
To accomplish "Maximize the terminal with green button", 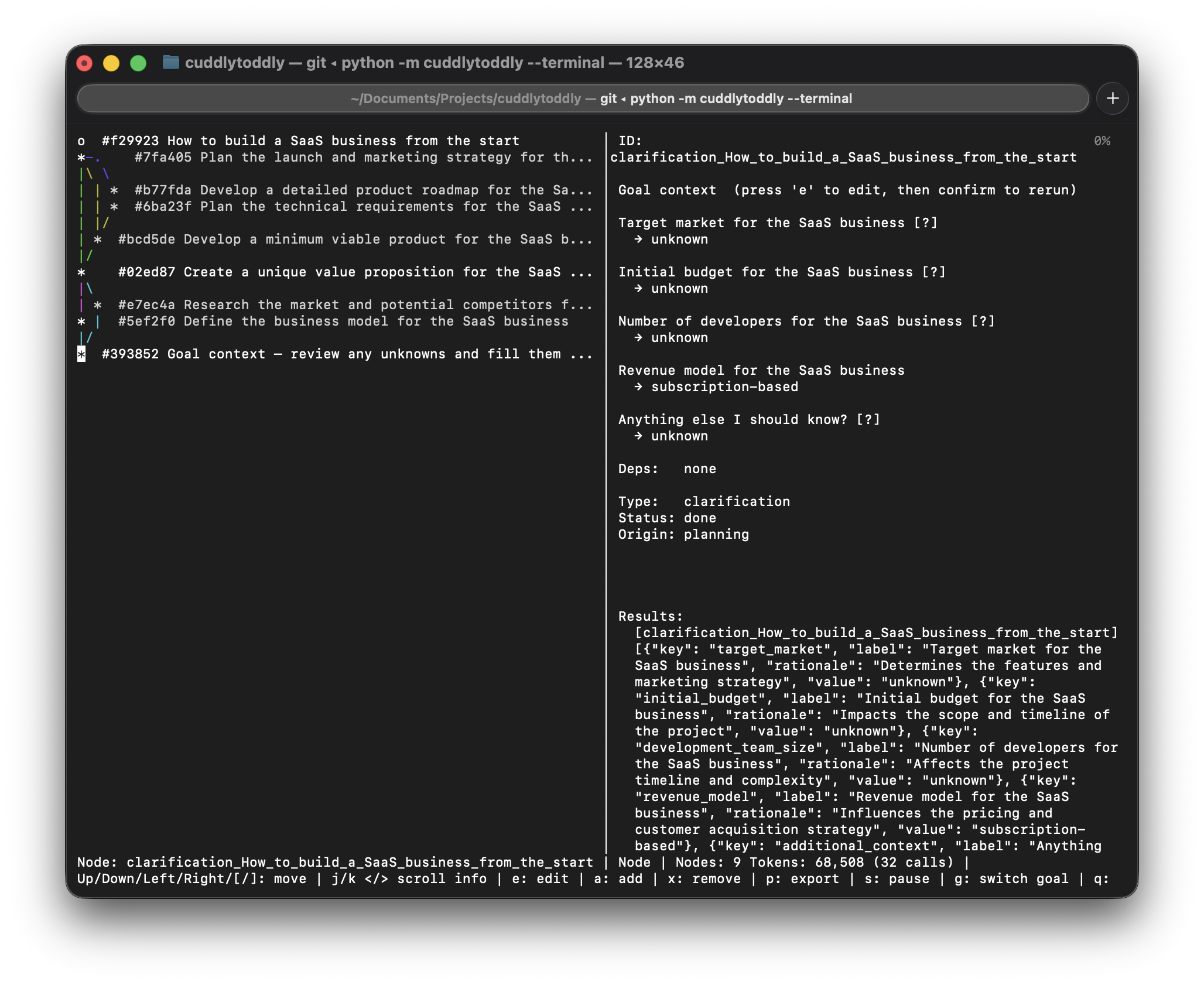I will point(138,63).
